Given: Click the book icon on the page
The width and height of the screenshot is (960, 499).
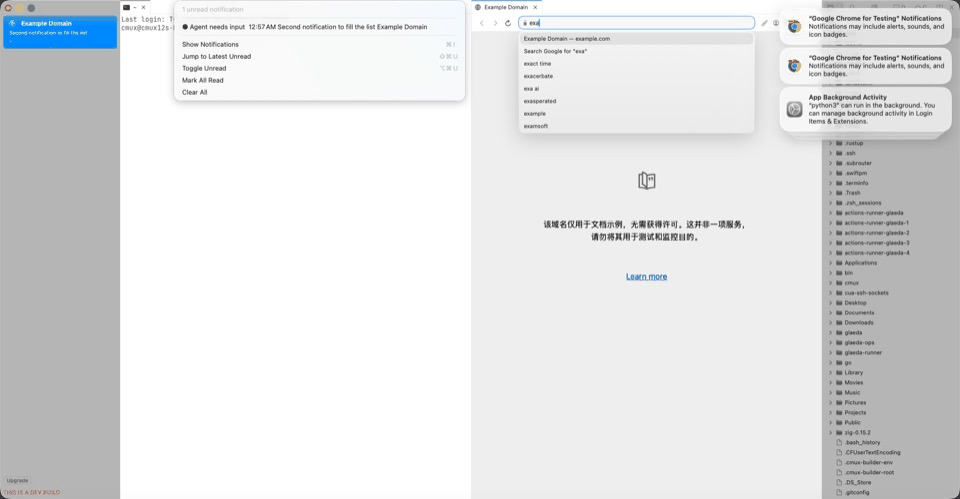Looking at the screenshot, I should coord(647,181).
